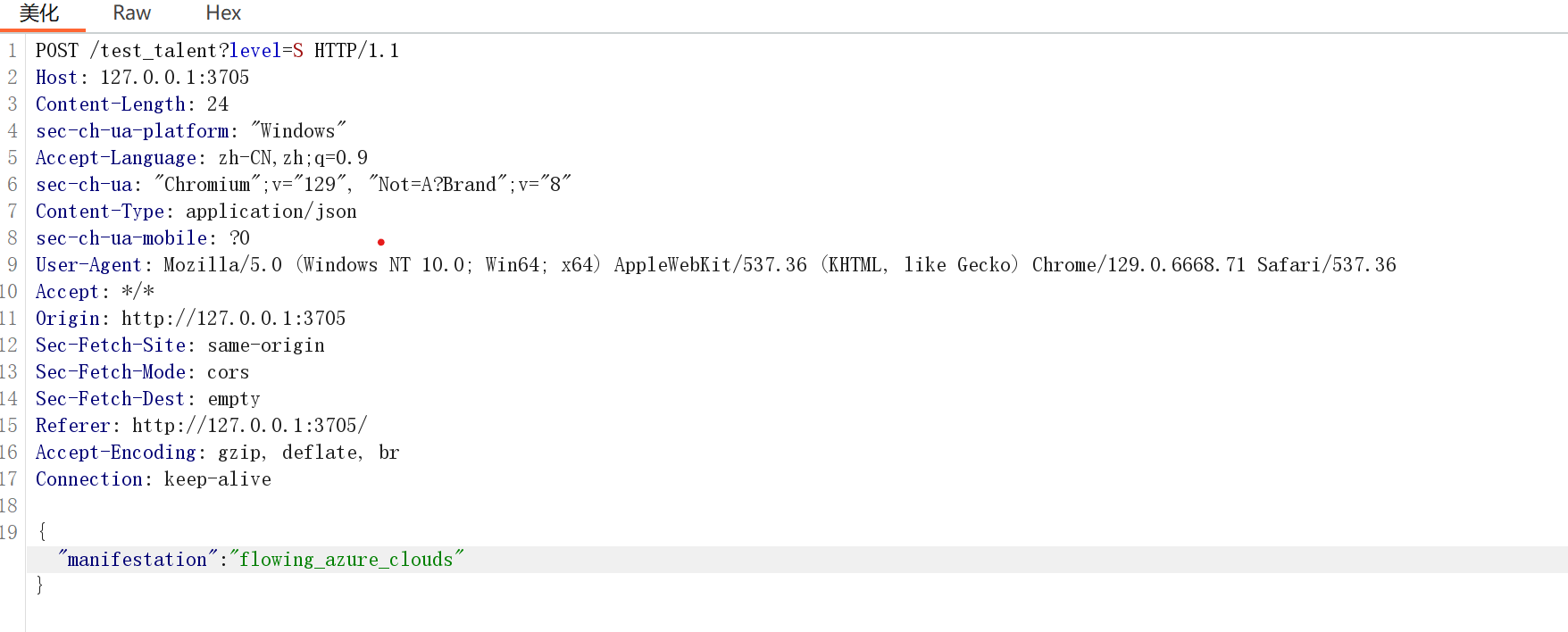Click the POST method in request line
Viewport: 1568px width, 632px height.
click(57, 51)
